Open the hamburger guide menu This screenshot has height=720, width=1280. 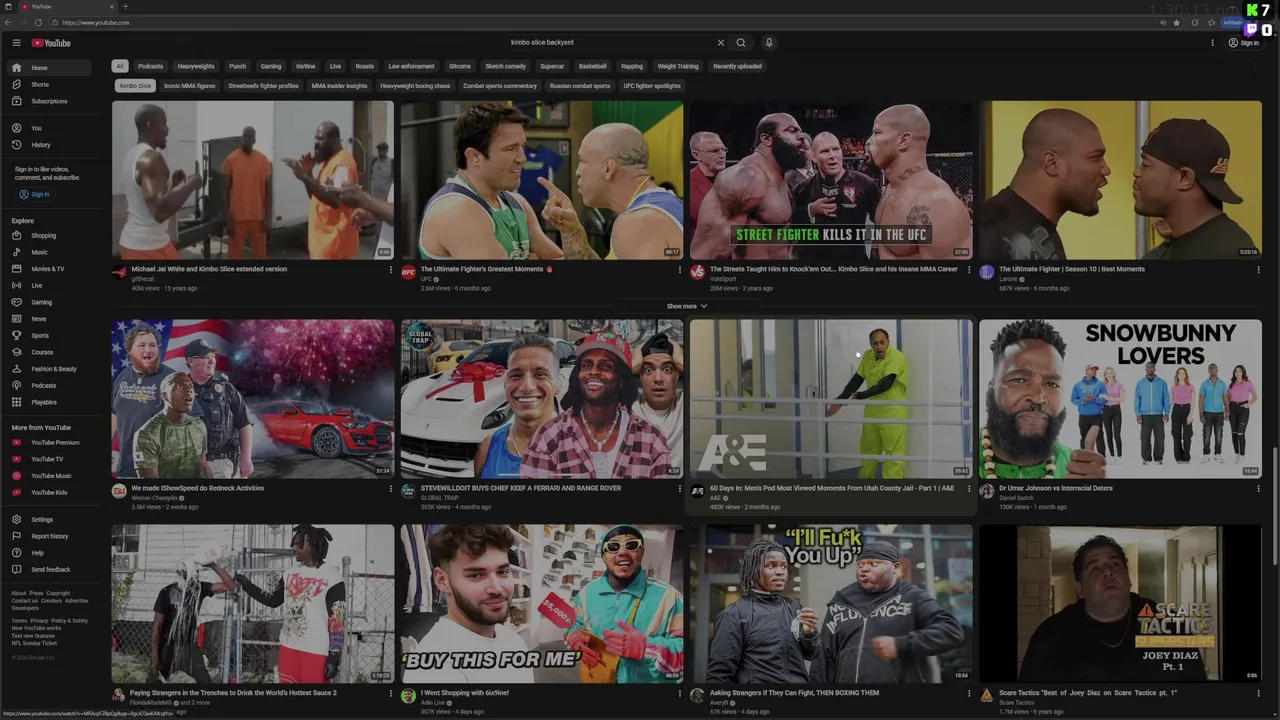[x=16, y=43]
